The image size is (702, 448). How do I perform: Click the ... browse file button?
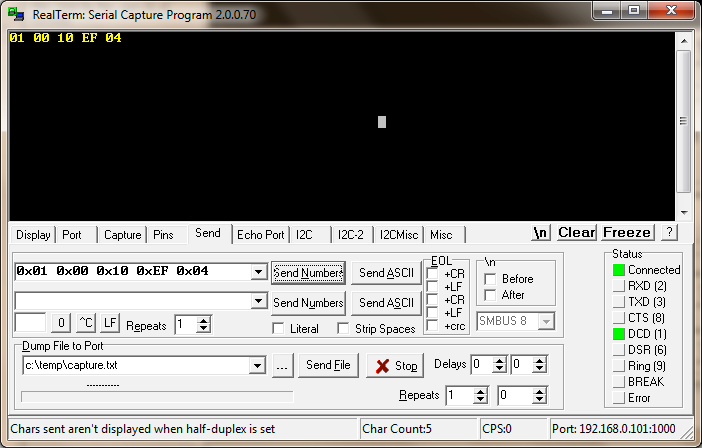click(x=282, y=366)
